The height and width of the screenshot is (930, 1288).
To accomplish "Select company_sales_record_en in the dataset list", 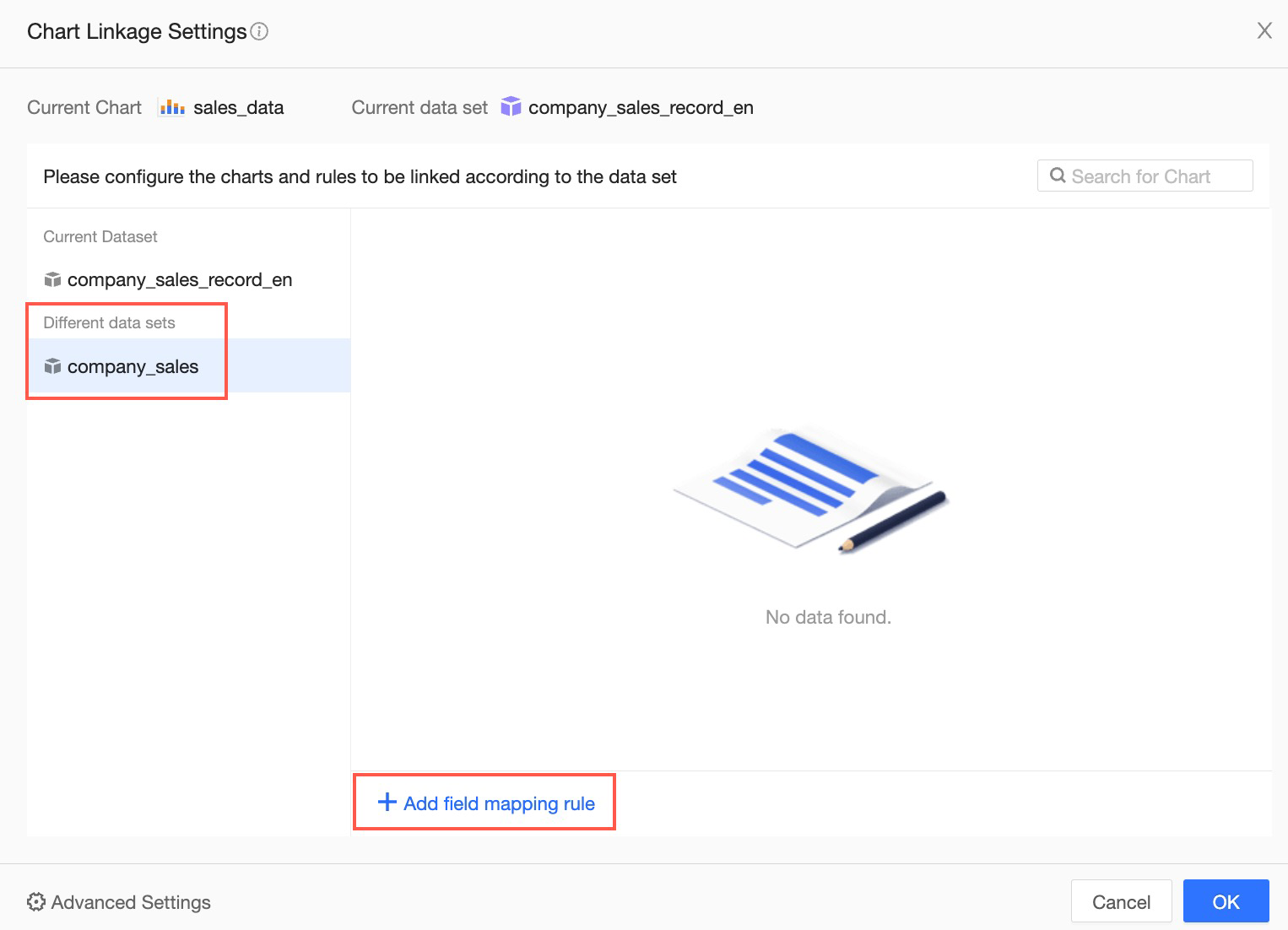I will pyautogui.click(x=180, y=280).
